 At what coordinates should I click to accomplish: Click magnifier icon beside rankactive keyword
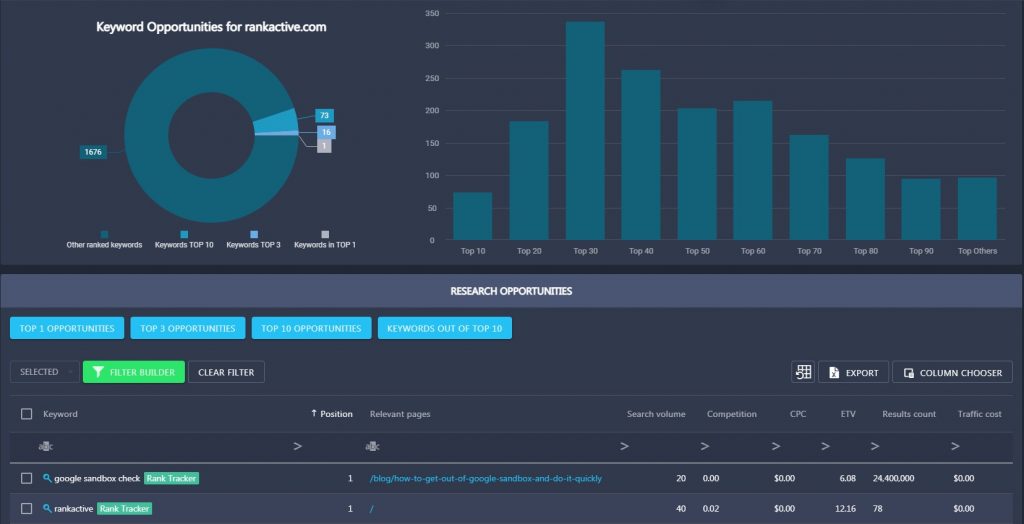coord(47,508)
